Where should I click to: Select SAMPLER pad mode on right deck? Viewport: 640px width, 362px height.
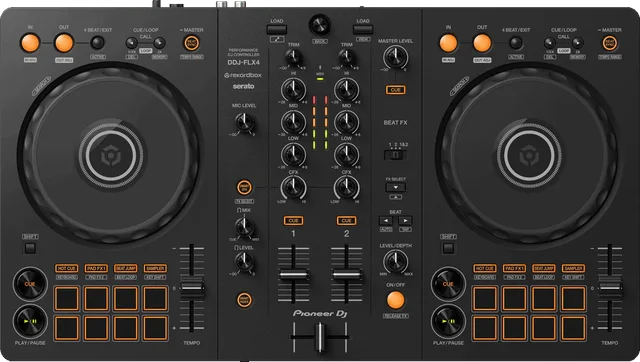click(x=573, y=268)
